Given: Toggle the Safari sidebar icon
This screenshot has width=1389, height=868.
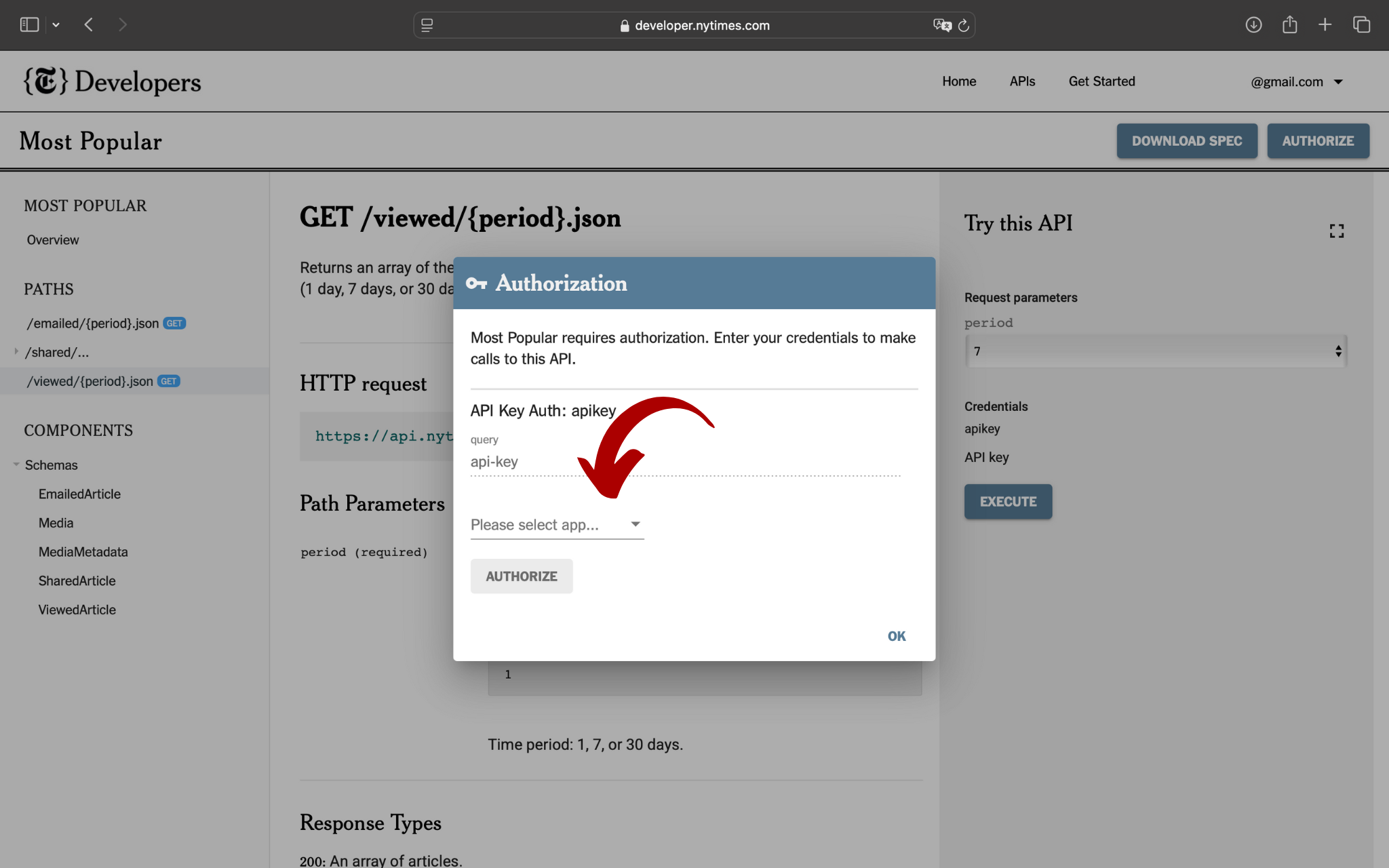Looking at the screenshot, I should click(x=29, y=25).
